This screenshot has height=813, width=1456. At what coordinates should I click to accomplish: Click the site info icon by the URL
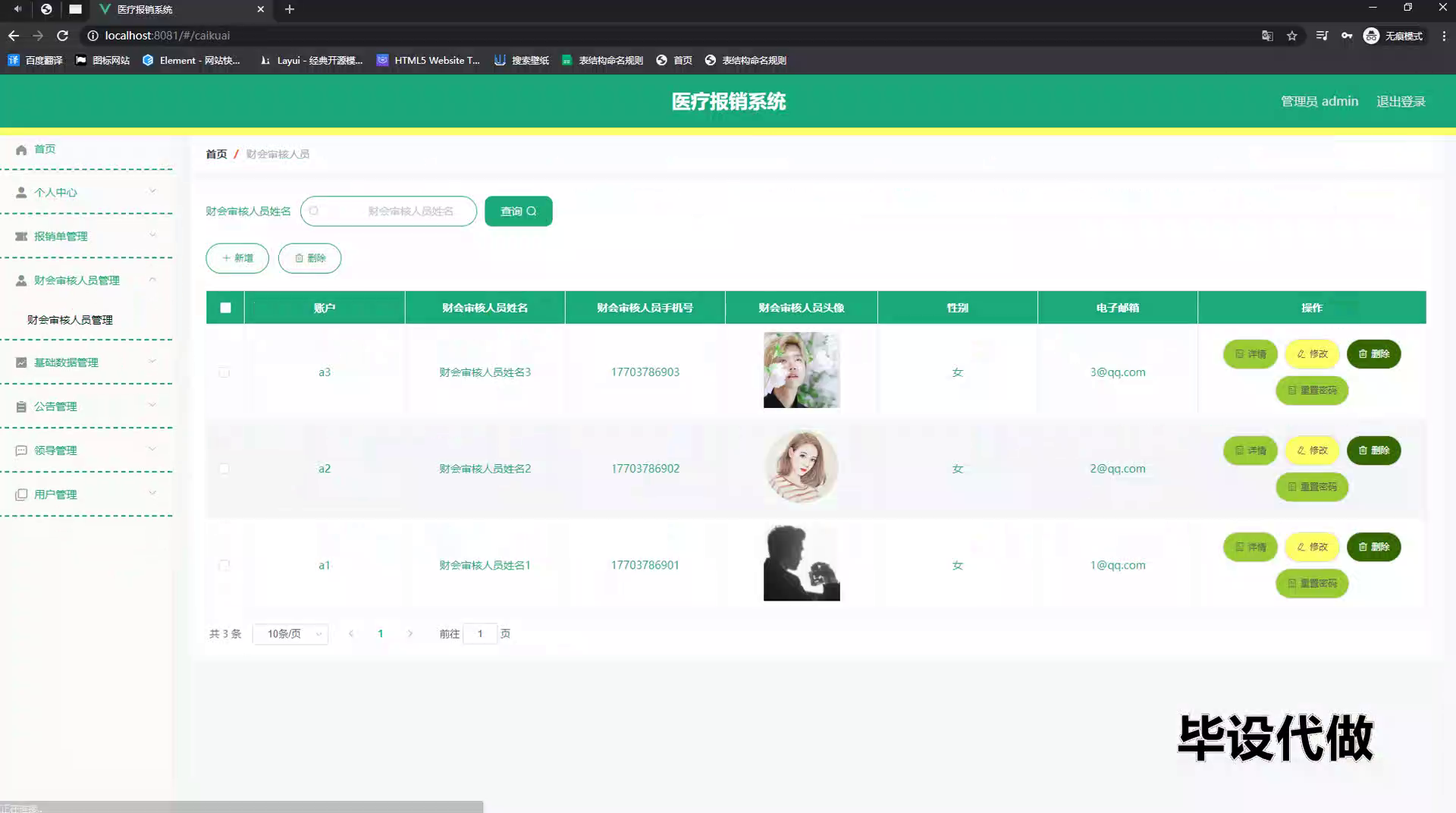[93, 36]
